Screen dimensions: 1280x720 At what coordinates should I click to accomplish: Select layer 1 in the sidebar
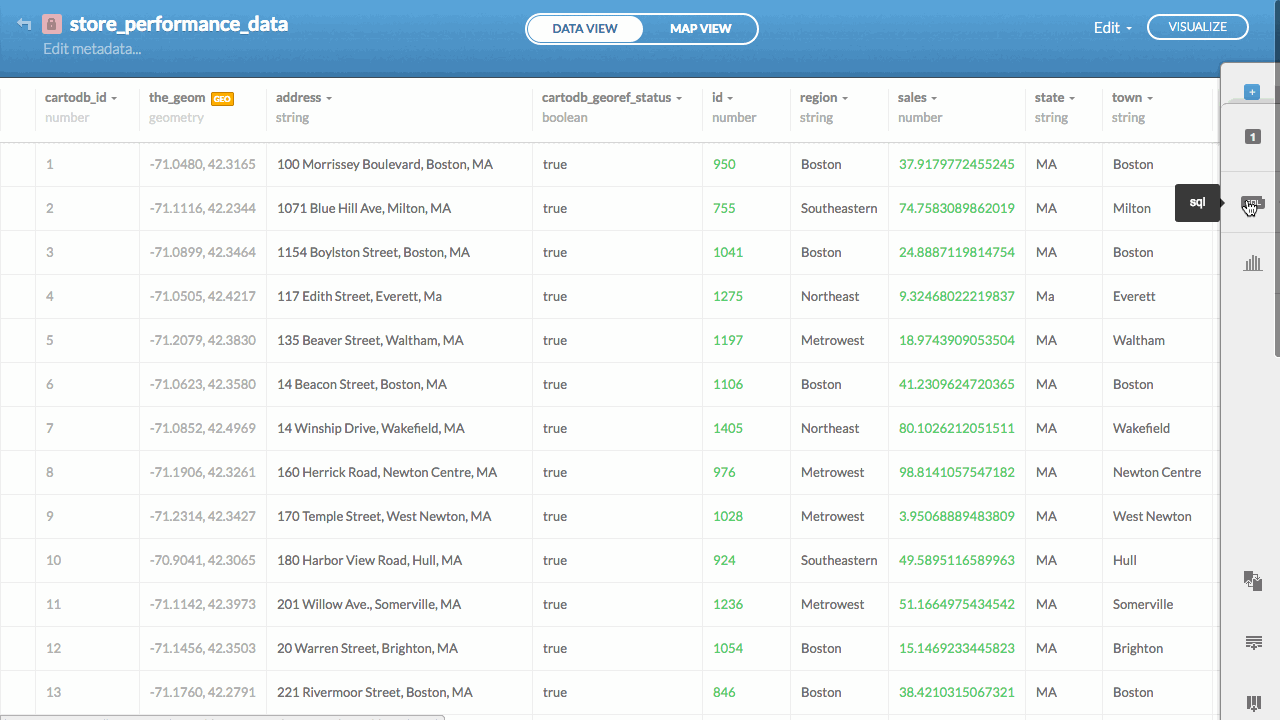[1252, 137]
